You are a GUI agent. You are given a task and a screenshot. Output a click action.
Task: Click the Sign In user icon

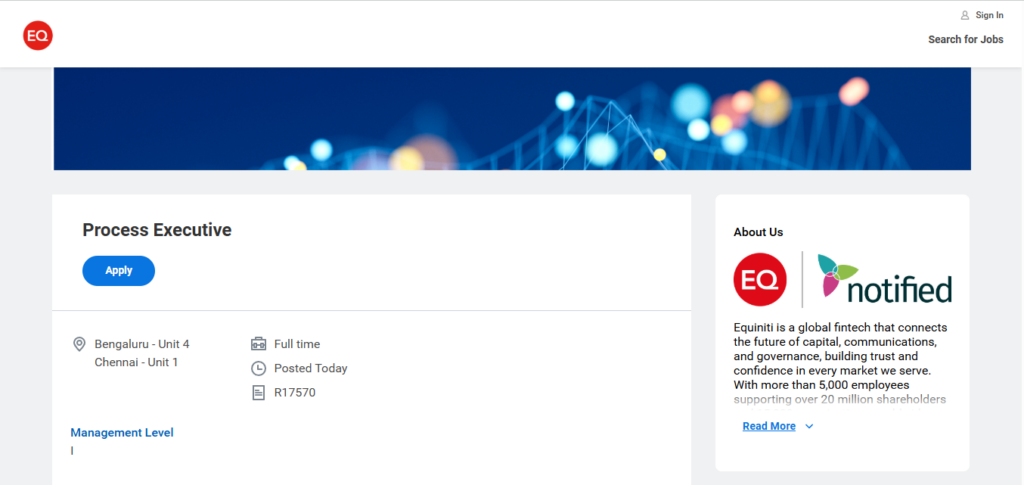click(x=965, y=15)
